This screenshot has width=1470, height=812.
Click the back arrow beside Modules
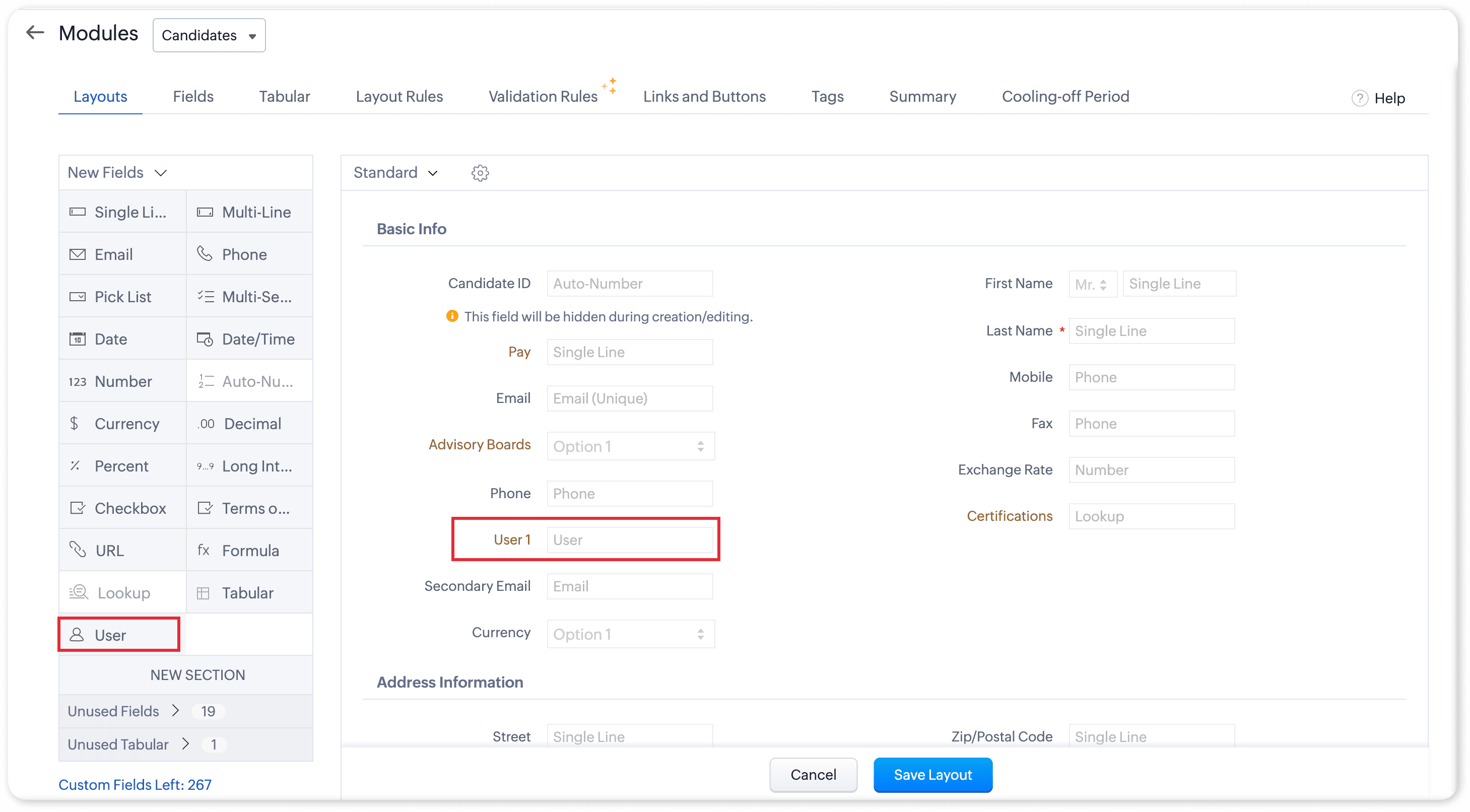click(x=35, y=33)
